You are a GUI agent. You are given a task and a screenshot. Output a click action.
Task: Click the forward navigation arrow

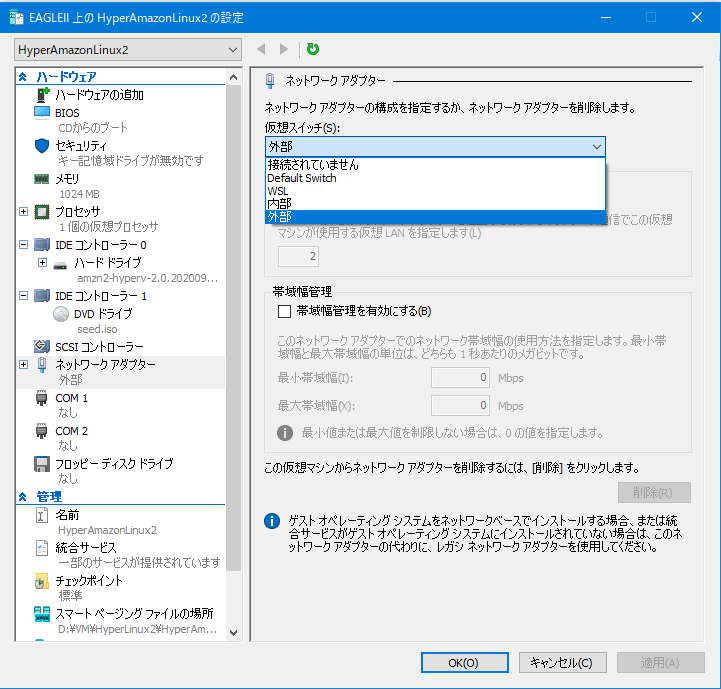[284, 49]
